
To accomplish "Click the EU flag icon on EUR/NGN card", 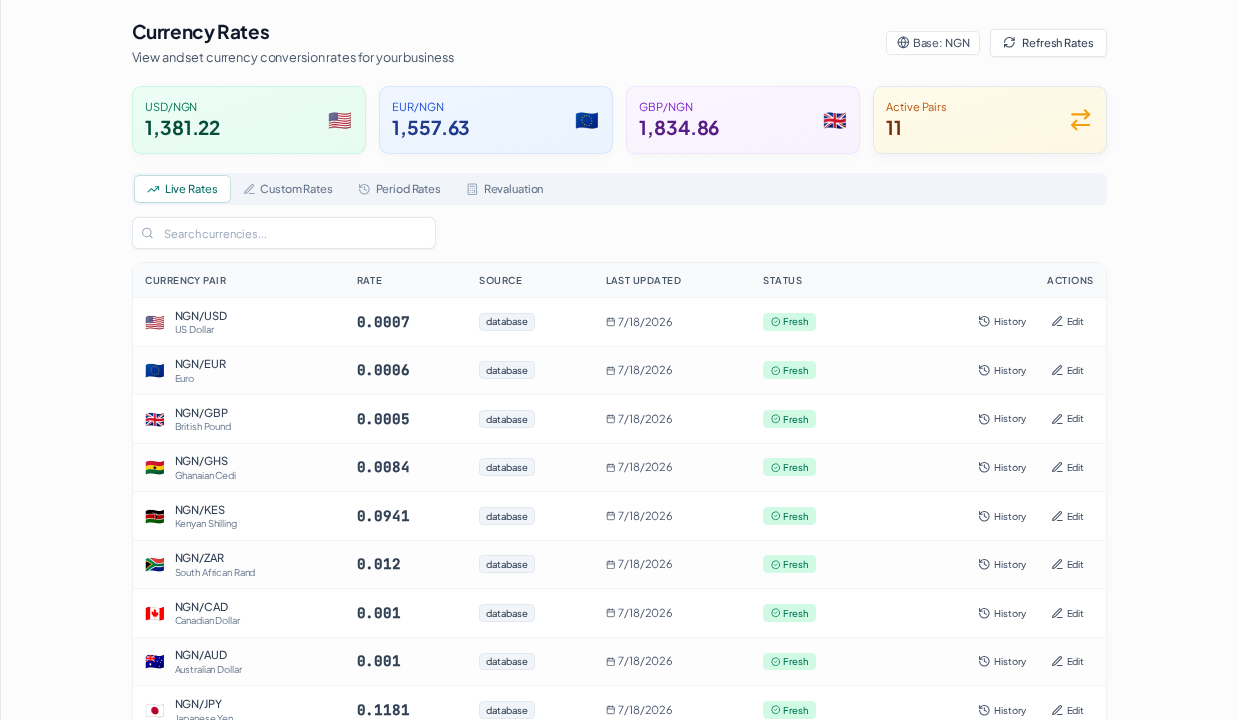I will click(587, 120).
